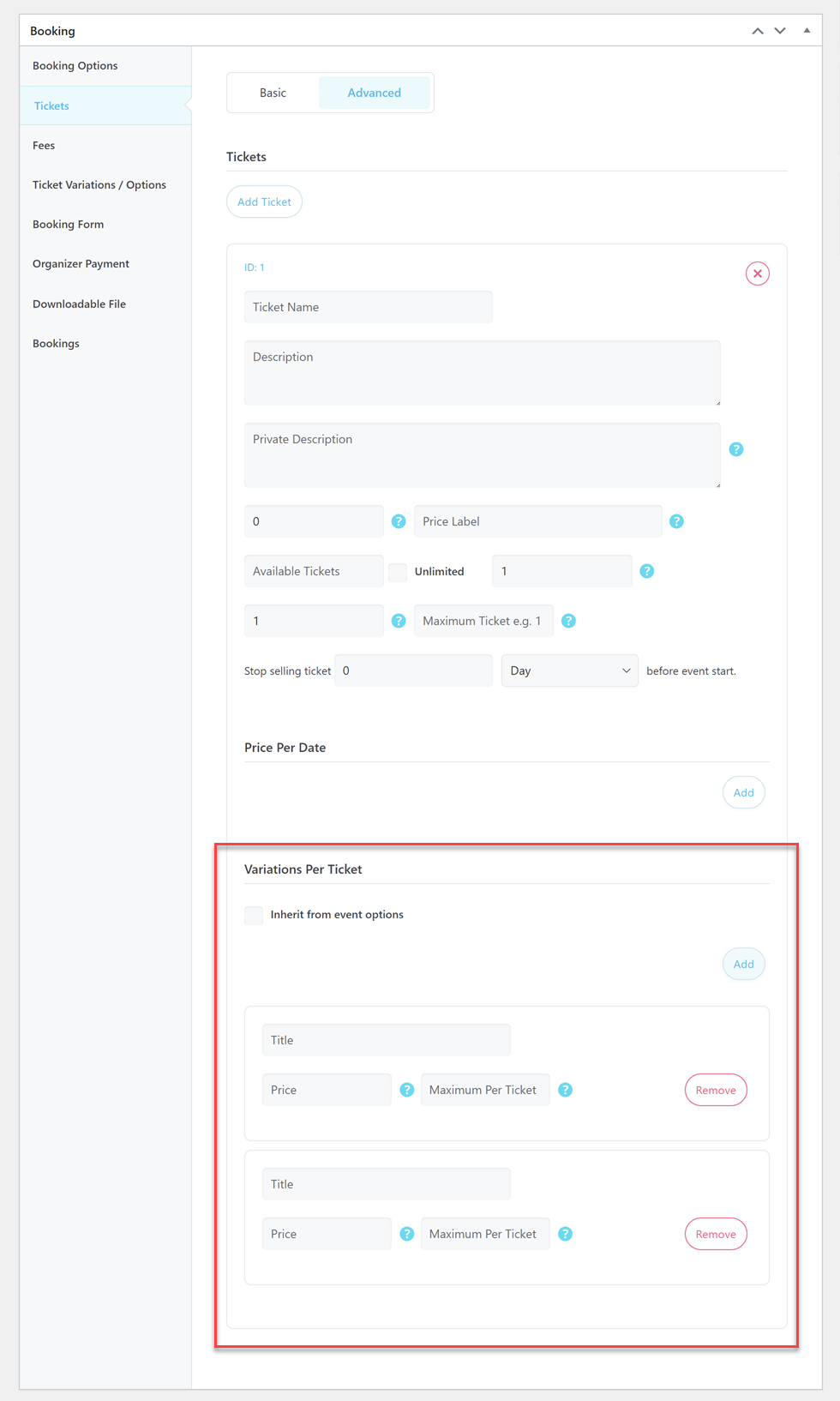The height and width of the screenshot is (1401, 840).
Task: Click help icon beside Private Description field
Action: coord(735,449)
